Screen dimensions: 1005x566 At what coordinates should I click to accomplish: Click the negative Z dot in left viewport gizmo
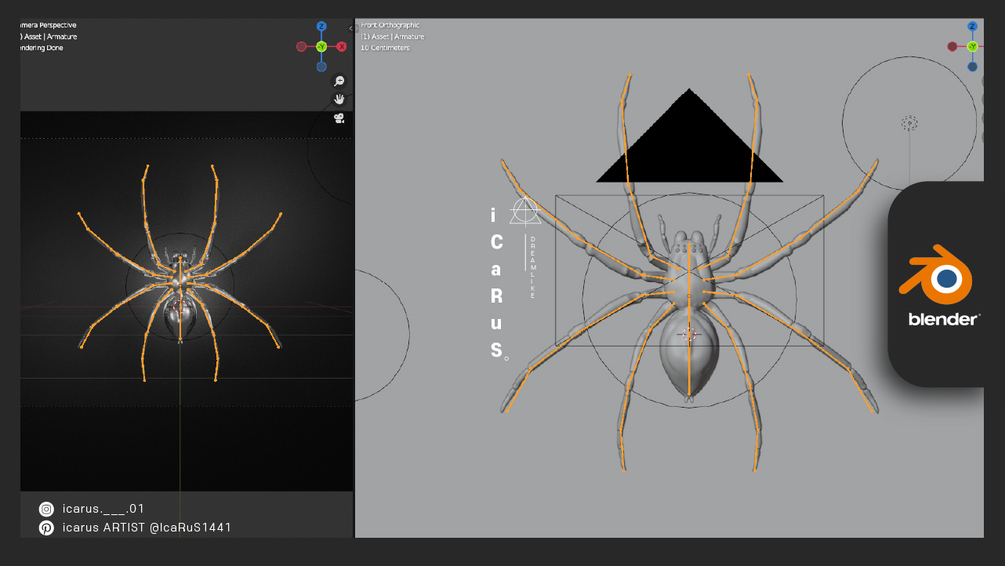coord(322,66)
